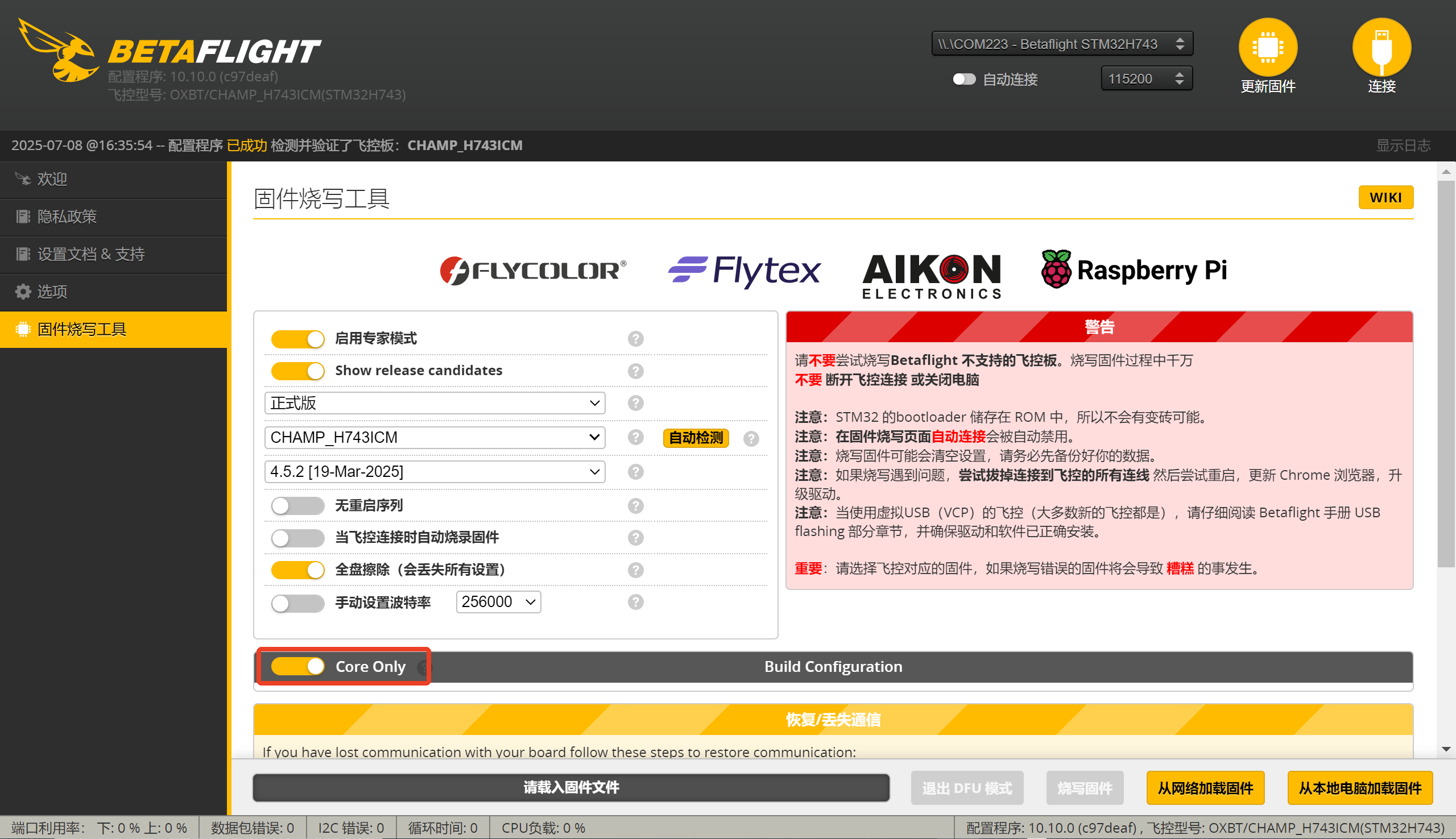1456x839 pixels.
Task: Click the Update Firmware chip icon
Action: point(1268,47)
